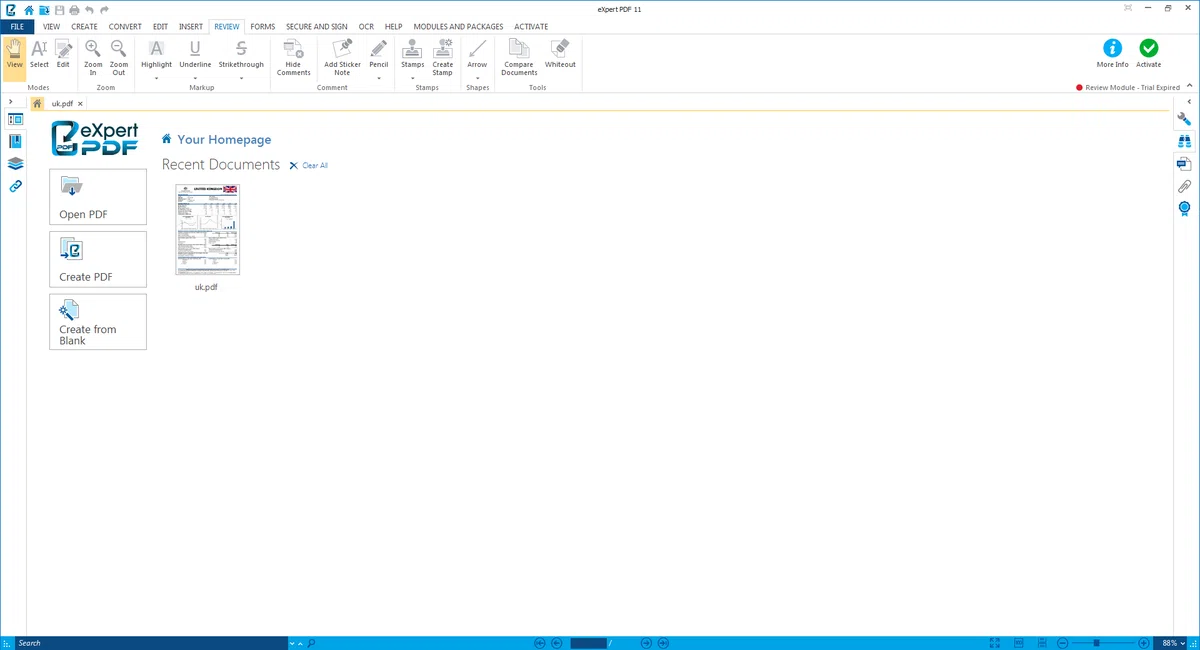Expand the Stamps dropdown arrow
Image resolution: width=1200 pixels, height=650 pixels.
[x=412, y=77]
